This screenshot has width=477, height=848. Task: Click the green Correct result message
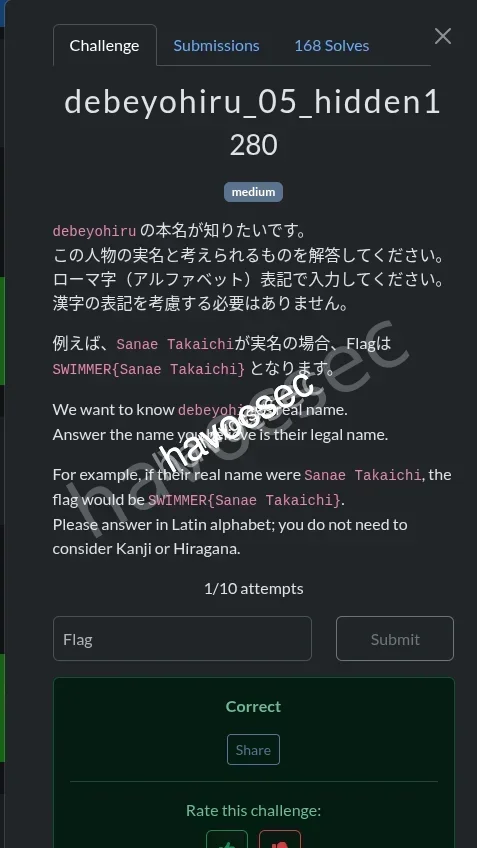[x=253, y=706]
